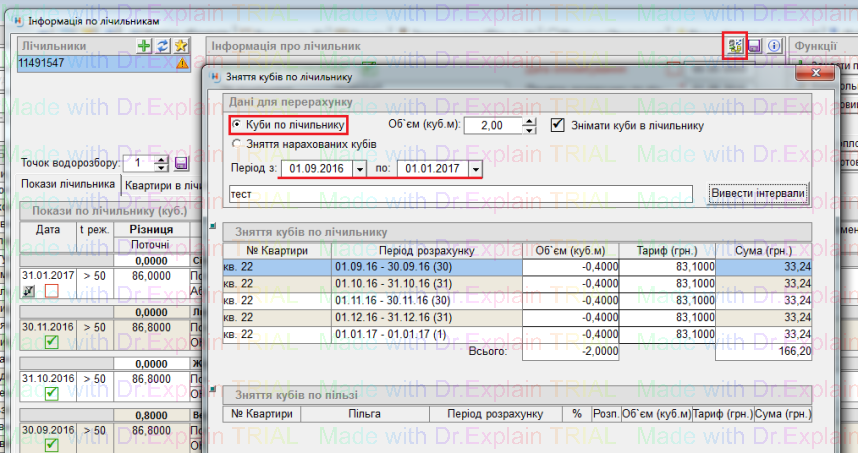
Task: Click the yellow star icon in Лічильники header
Action: pyautogui.click(x=180, y=46)
